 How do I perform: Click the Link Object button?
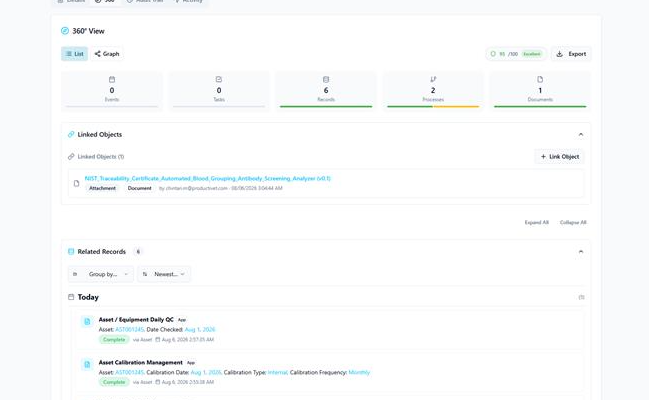(x=560, y=157)
